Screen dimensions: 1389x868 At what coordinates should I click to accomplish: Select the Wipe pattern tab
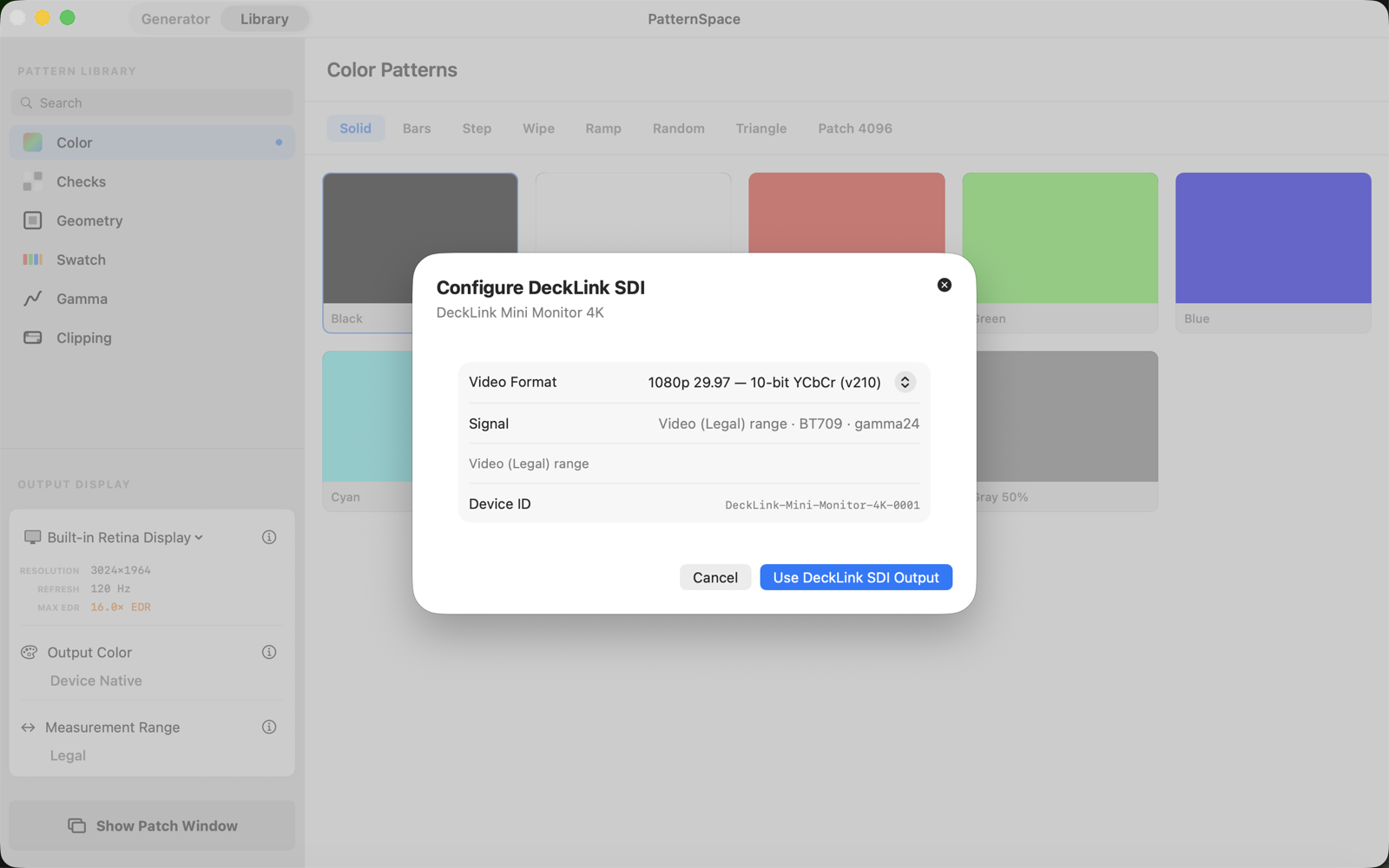(538, 128)
